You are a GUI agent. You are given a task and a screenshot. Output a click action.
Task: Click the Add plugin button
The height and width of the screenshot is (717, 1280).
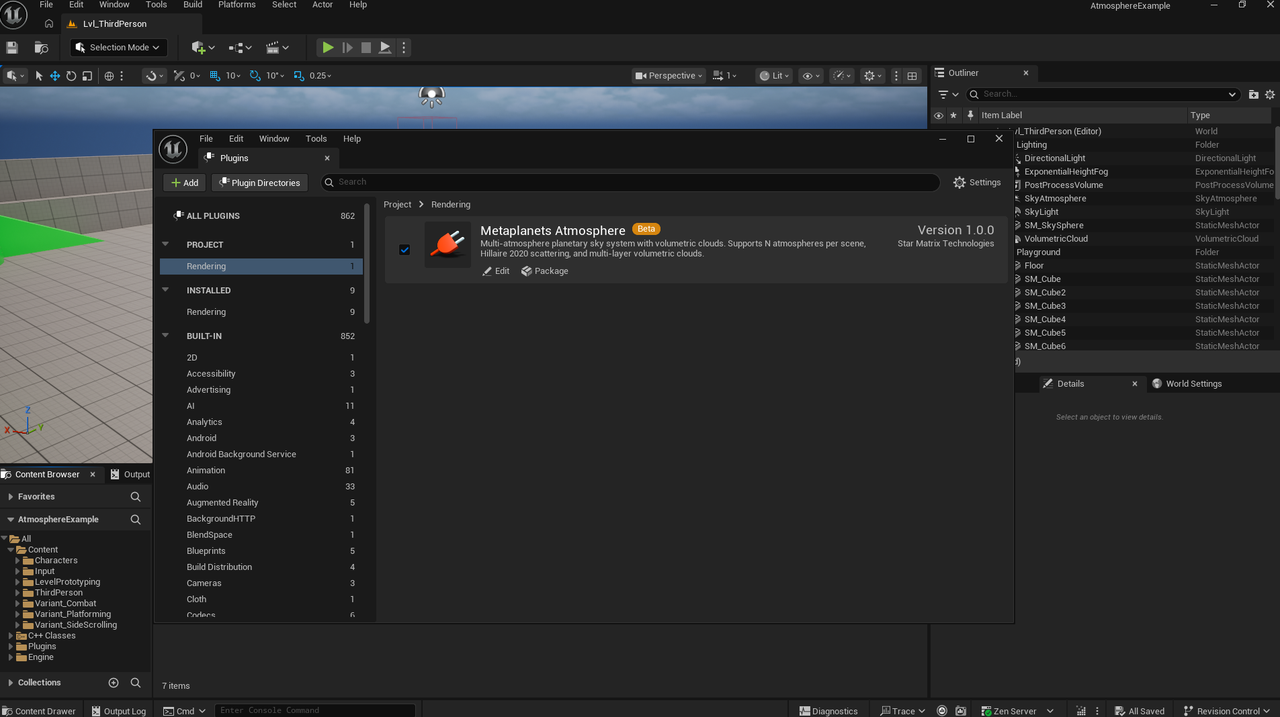[184, 183]
